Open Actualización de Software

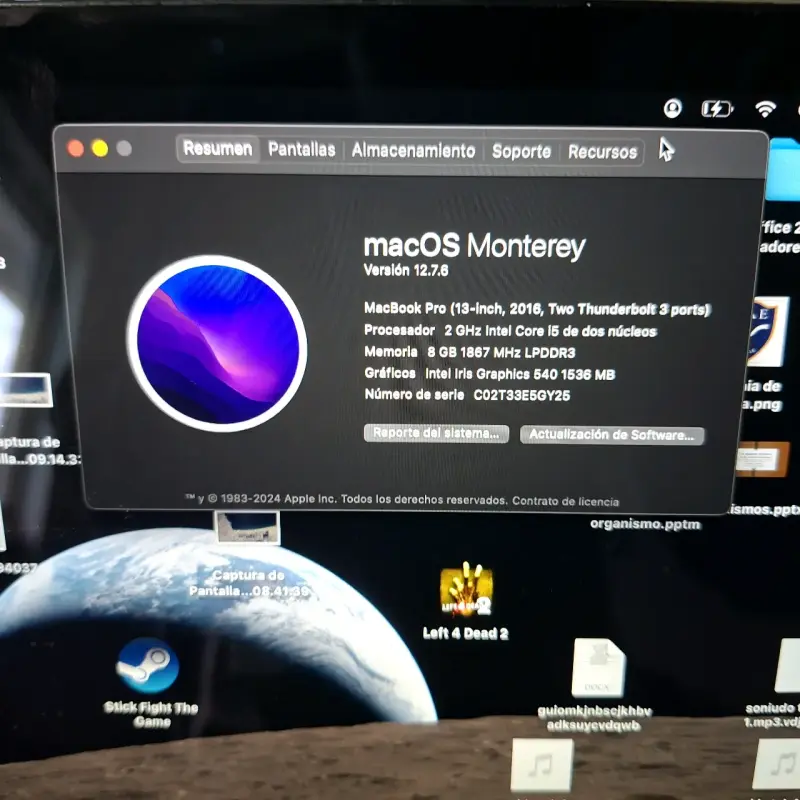pos(612,435)
